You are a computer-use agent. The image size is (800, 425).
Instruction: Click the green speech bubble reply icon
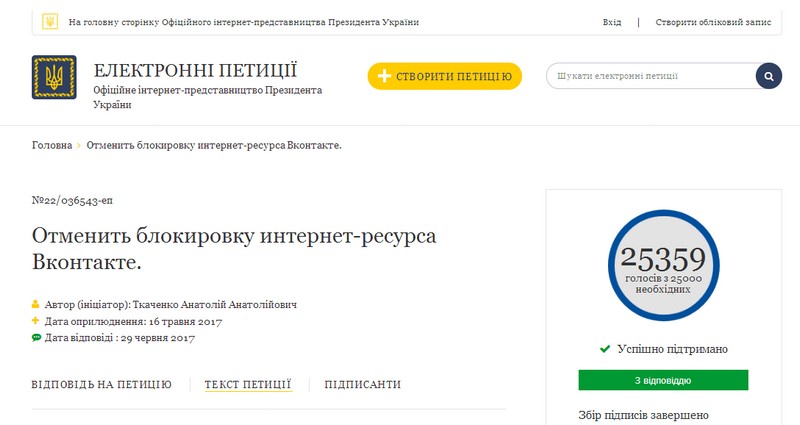pyautogui.click(x=36, y=338)
